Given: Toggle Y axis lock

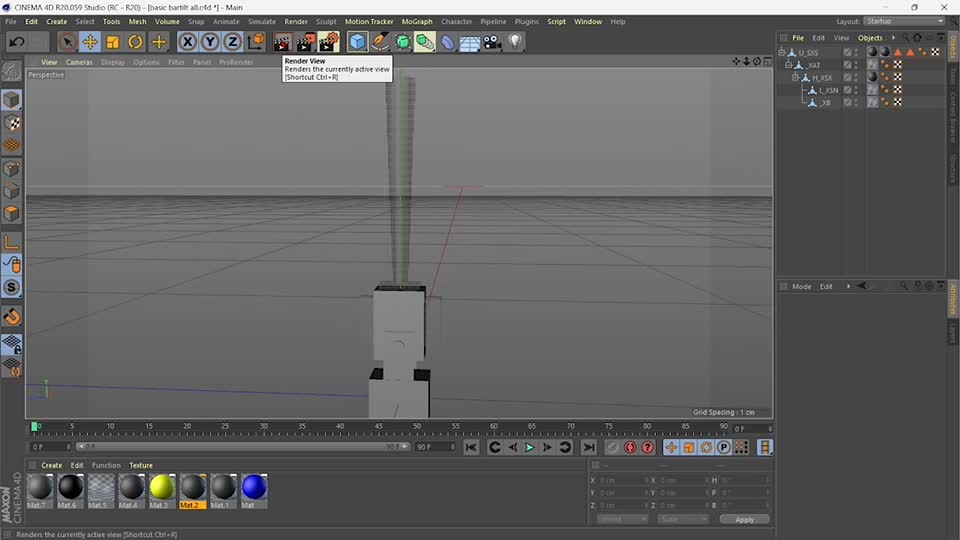Looking at the screenshot, I should [x=210, y=42].
